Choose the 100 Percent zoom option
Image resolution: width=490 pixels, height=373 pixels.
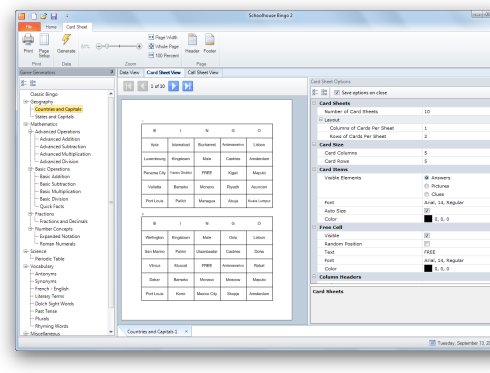pos(164,55)
